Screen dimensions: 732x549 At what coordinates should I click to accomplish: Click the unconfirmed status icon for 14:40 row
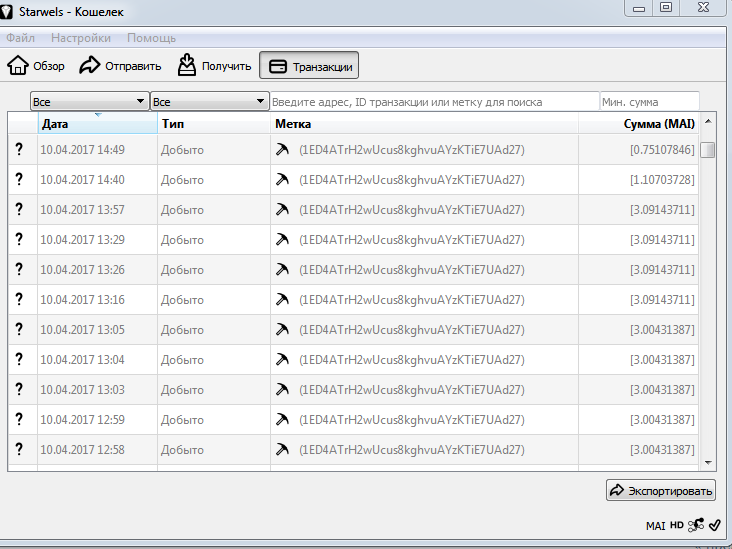[19, 179]
